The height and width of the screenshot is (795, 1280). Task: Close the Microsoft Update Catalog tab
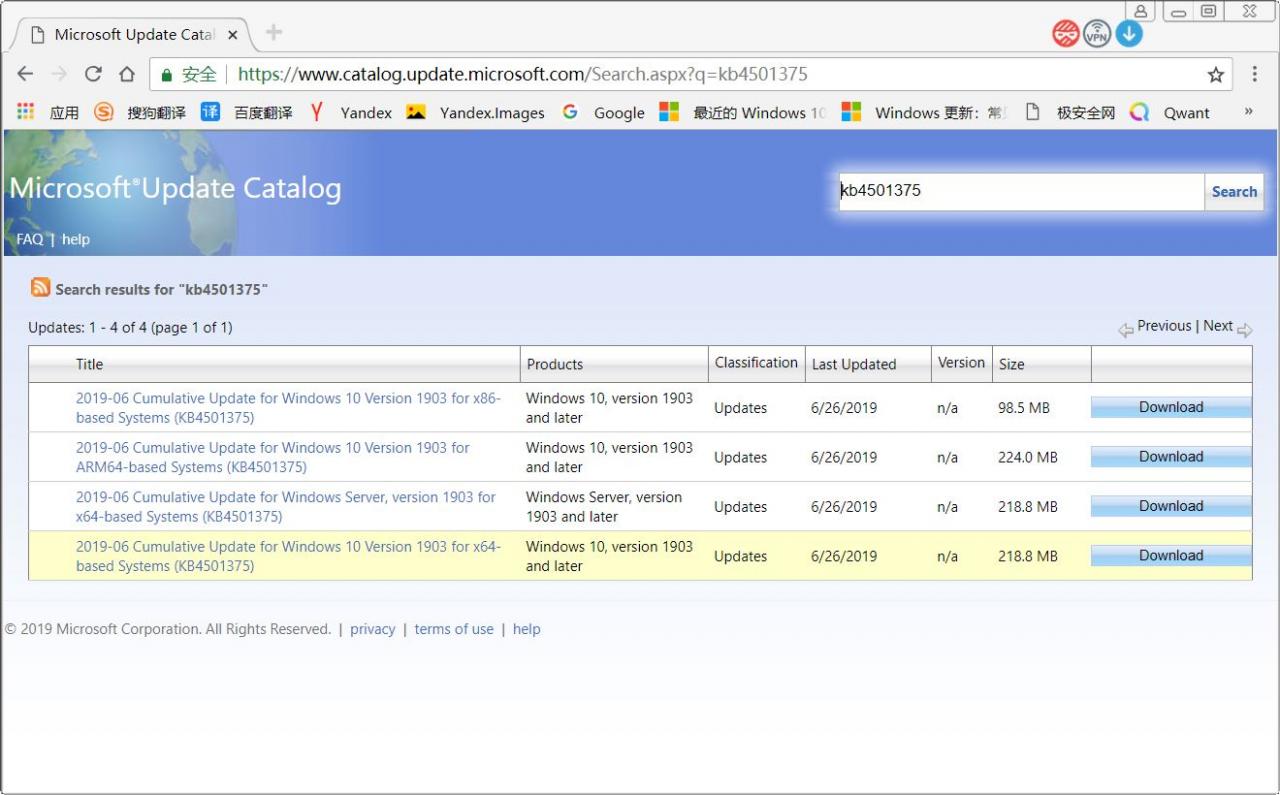tap(233, 35)
